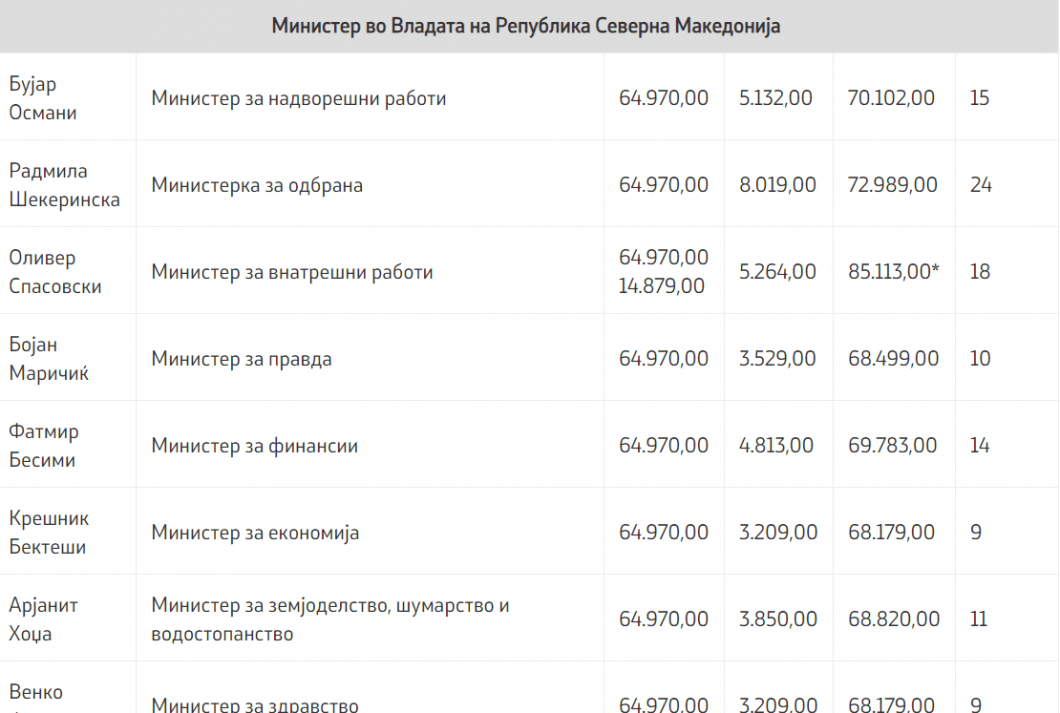Select the value "4.813,00"
Viewport: 1060px width, 713px height.
pyautogui.click(x=776, y=445)
